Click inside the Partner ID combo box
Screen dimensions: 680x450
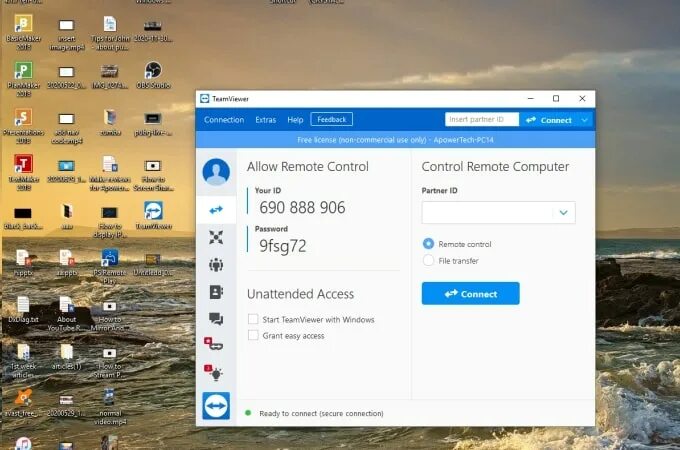click(487, 212)
